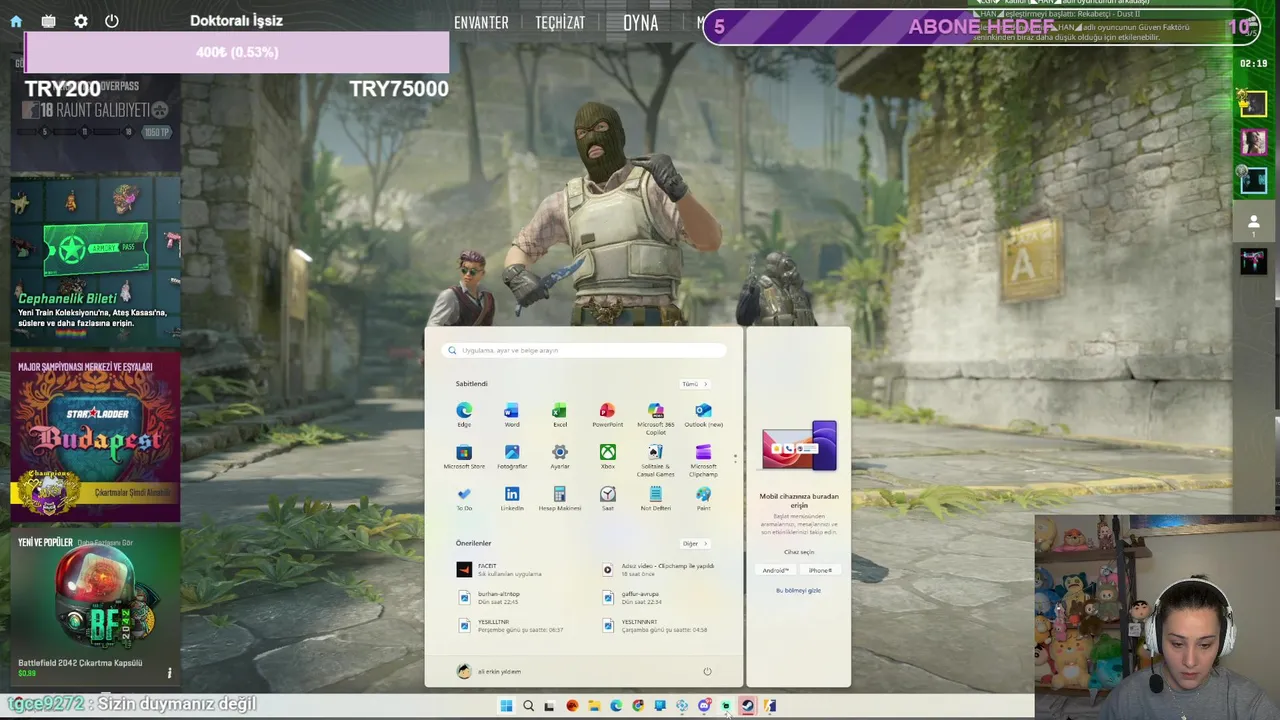
Task: Open YESILLLTNR recommended file
Action: pyautogui.click(x=512, y=626)
